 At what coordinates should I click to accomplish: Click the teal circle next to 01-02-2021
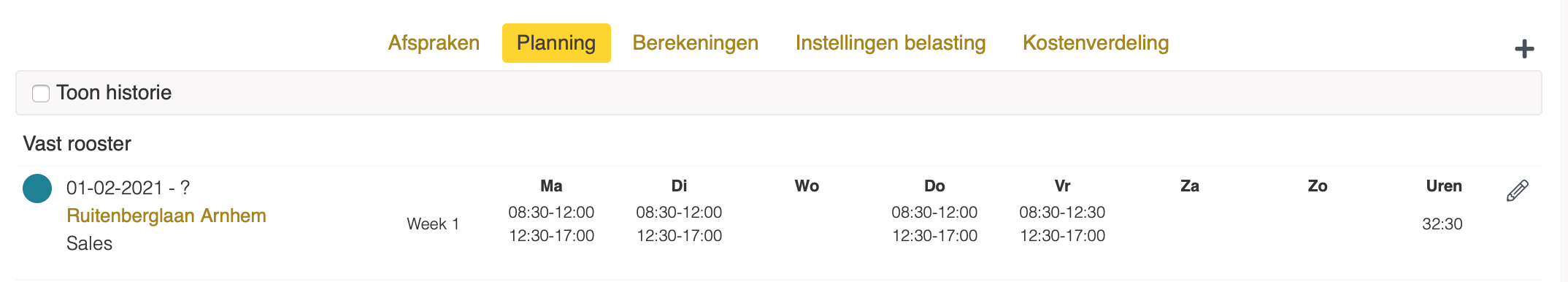coord(37,188)
